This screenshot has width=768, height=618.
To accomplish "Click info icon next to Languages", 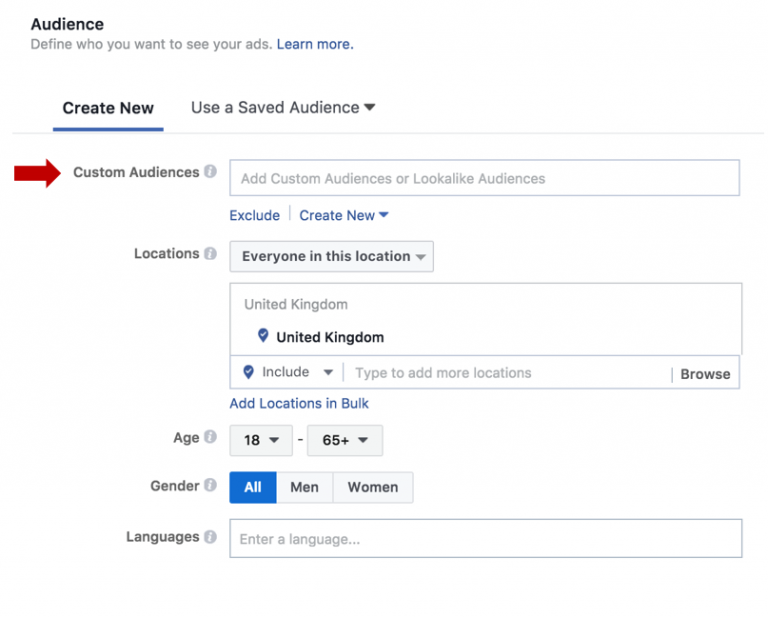I will (210, 537).
